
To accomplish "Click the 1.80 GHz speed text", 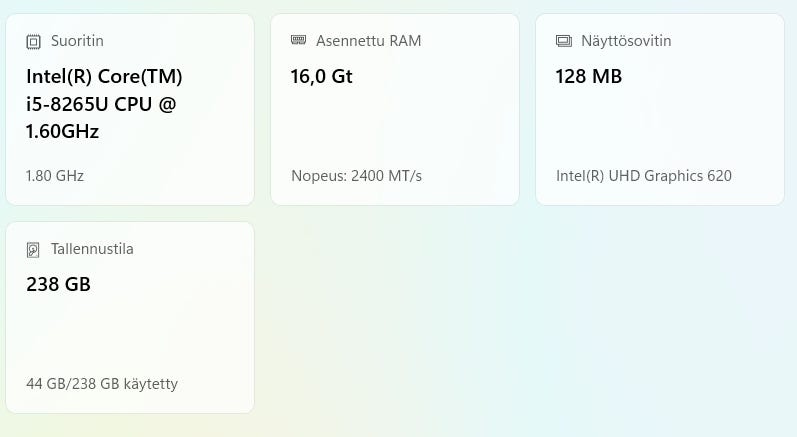I will coord(55,176).
